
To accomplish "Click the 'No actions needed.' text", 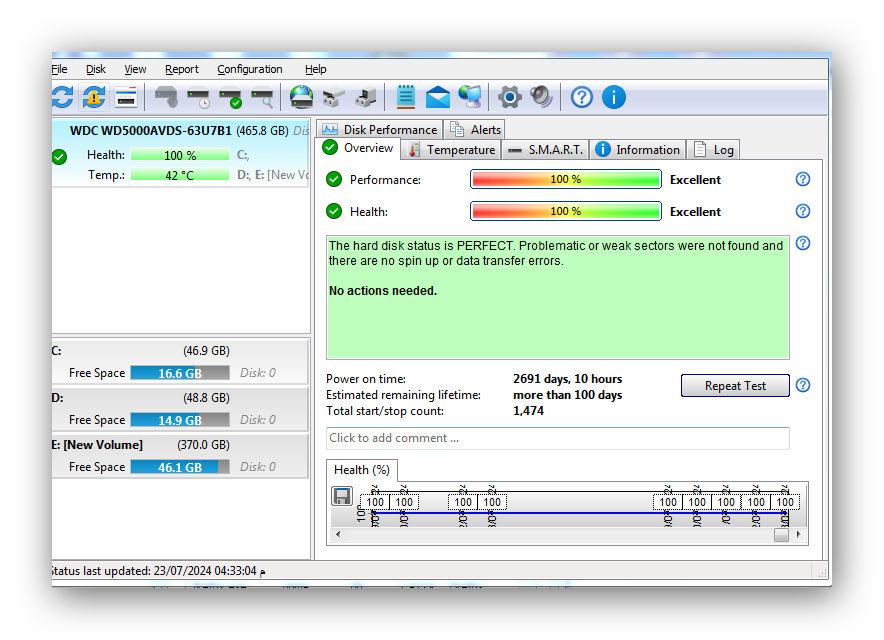I will pos(383,291).
